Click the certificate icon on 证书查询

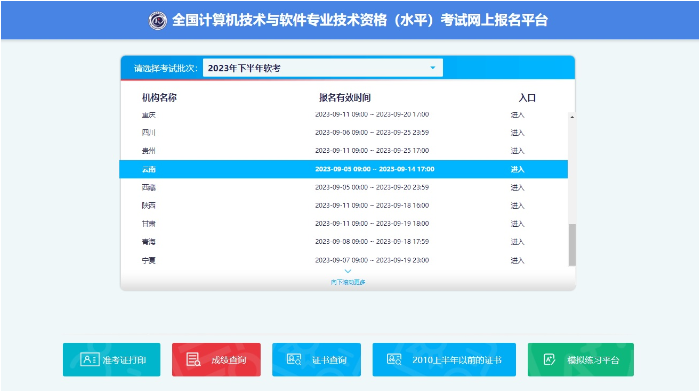pyautogui.click(x=294, y=359)
